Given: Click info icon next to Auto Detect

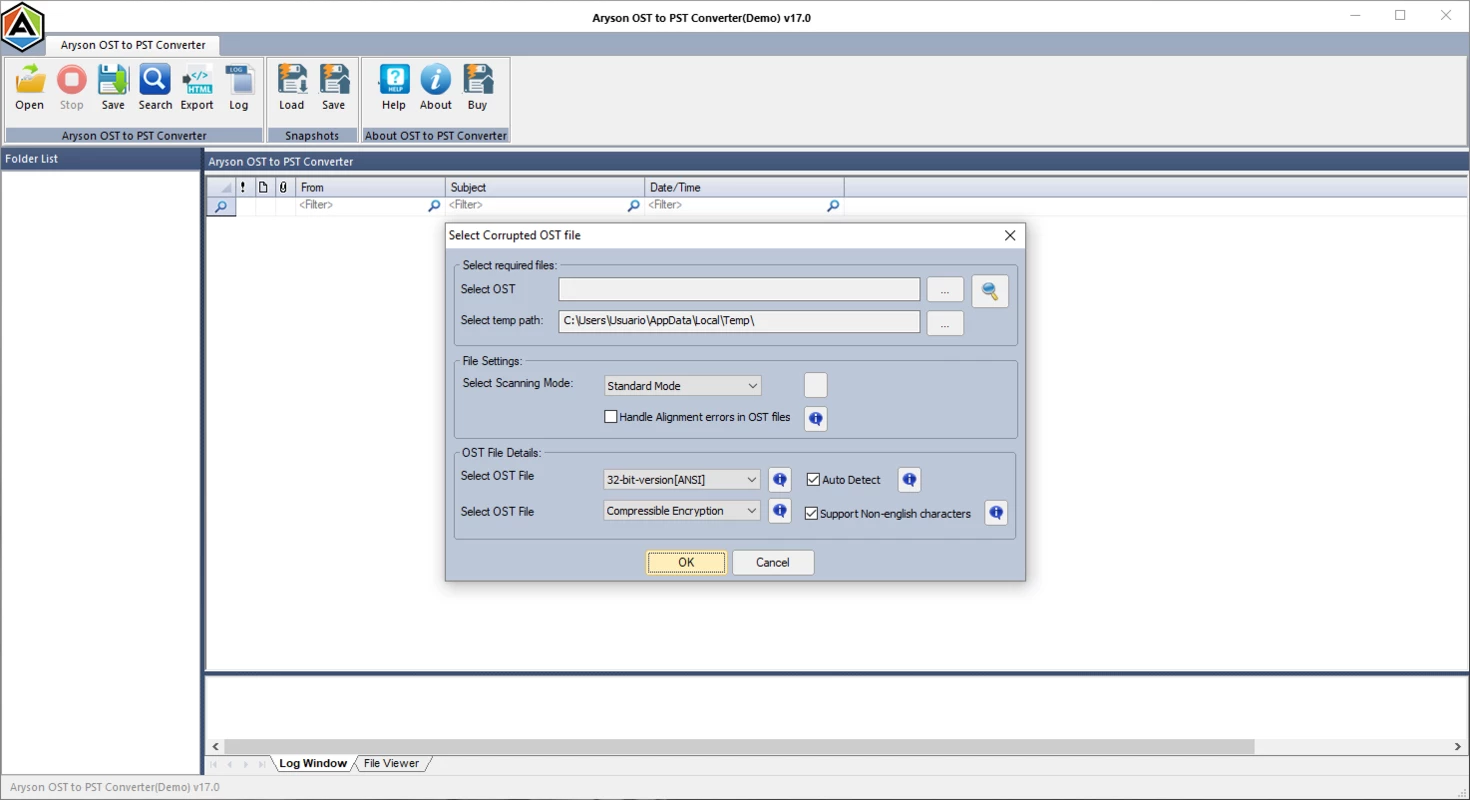Looking at the screenshot, I should click(909, 480).
